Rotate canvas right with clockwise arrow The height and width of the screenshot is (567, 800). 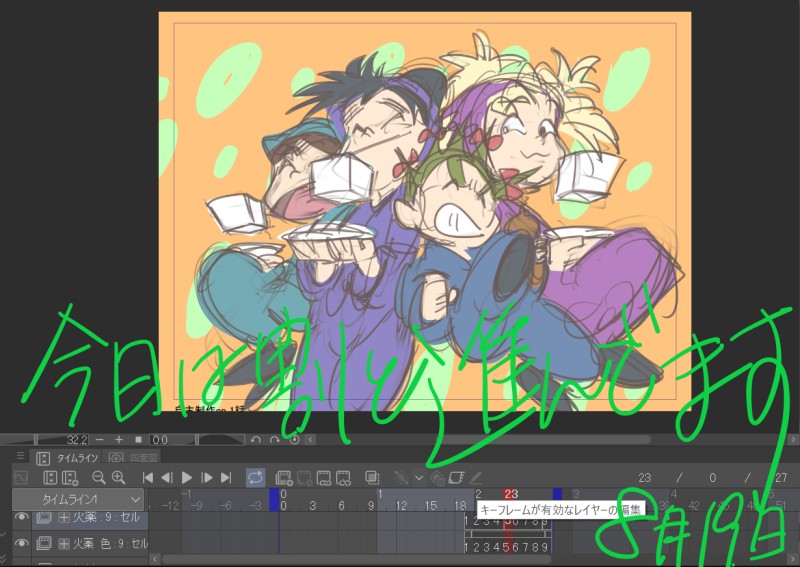[x=275, y=439]
